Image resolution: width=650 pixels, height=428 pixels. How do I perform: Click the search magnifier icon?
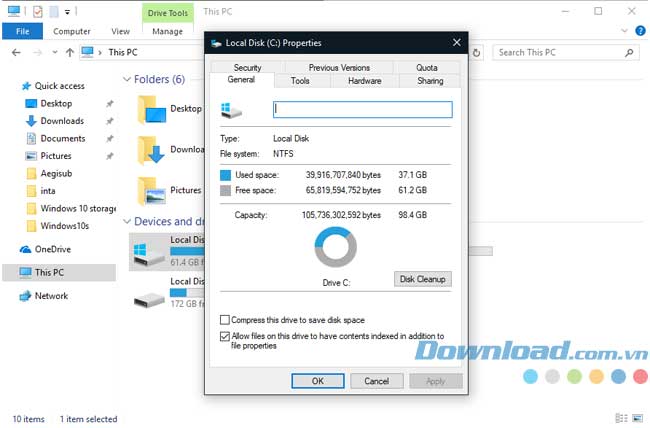point(629,53)
